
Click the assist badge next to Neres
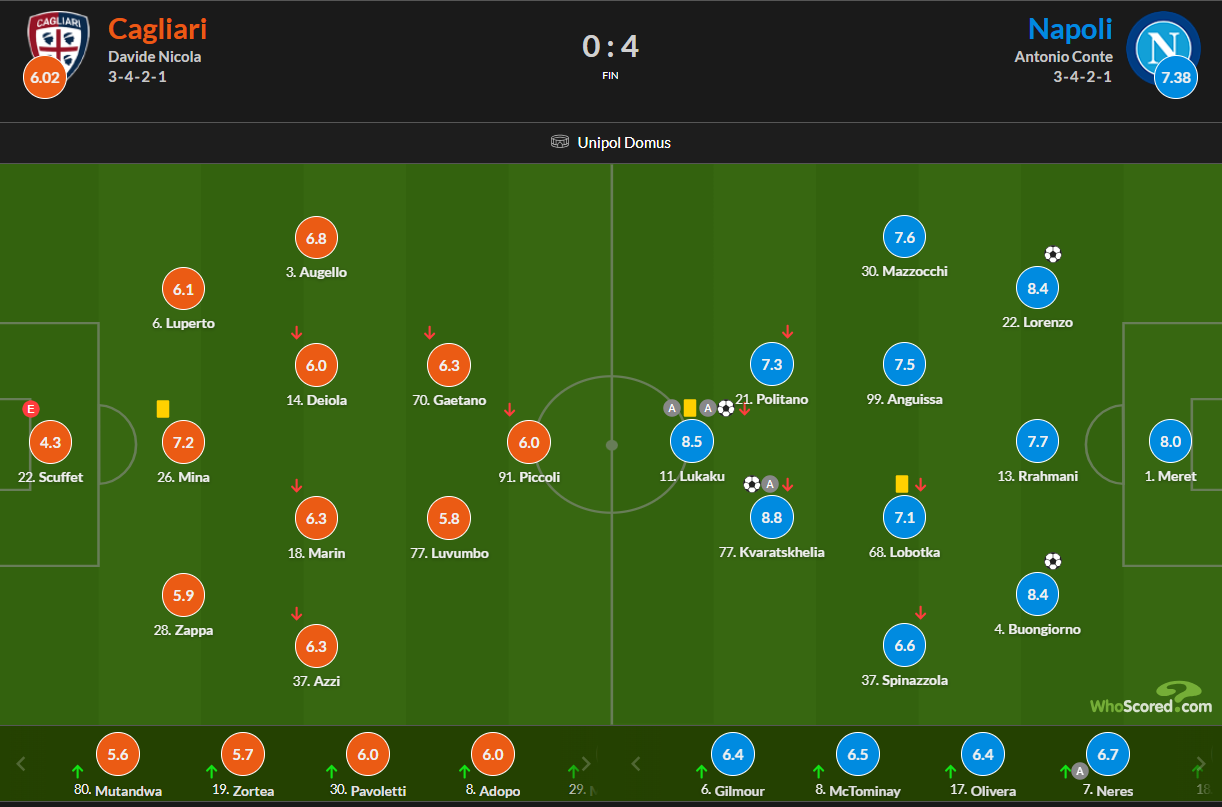point(1080,771)
